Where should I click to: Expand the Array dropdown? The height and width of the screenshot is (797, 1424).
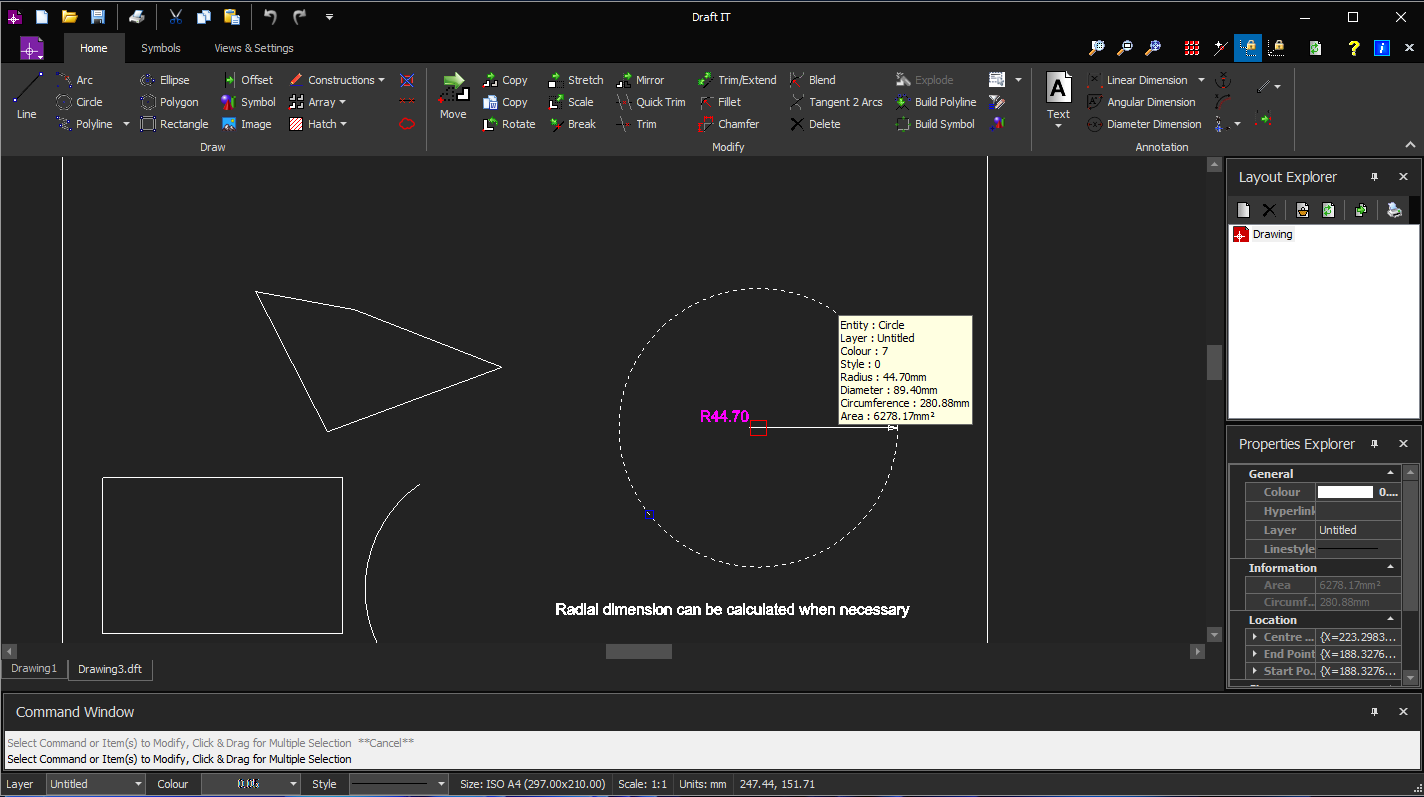coord(342,102)
